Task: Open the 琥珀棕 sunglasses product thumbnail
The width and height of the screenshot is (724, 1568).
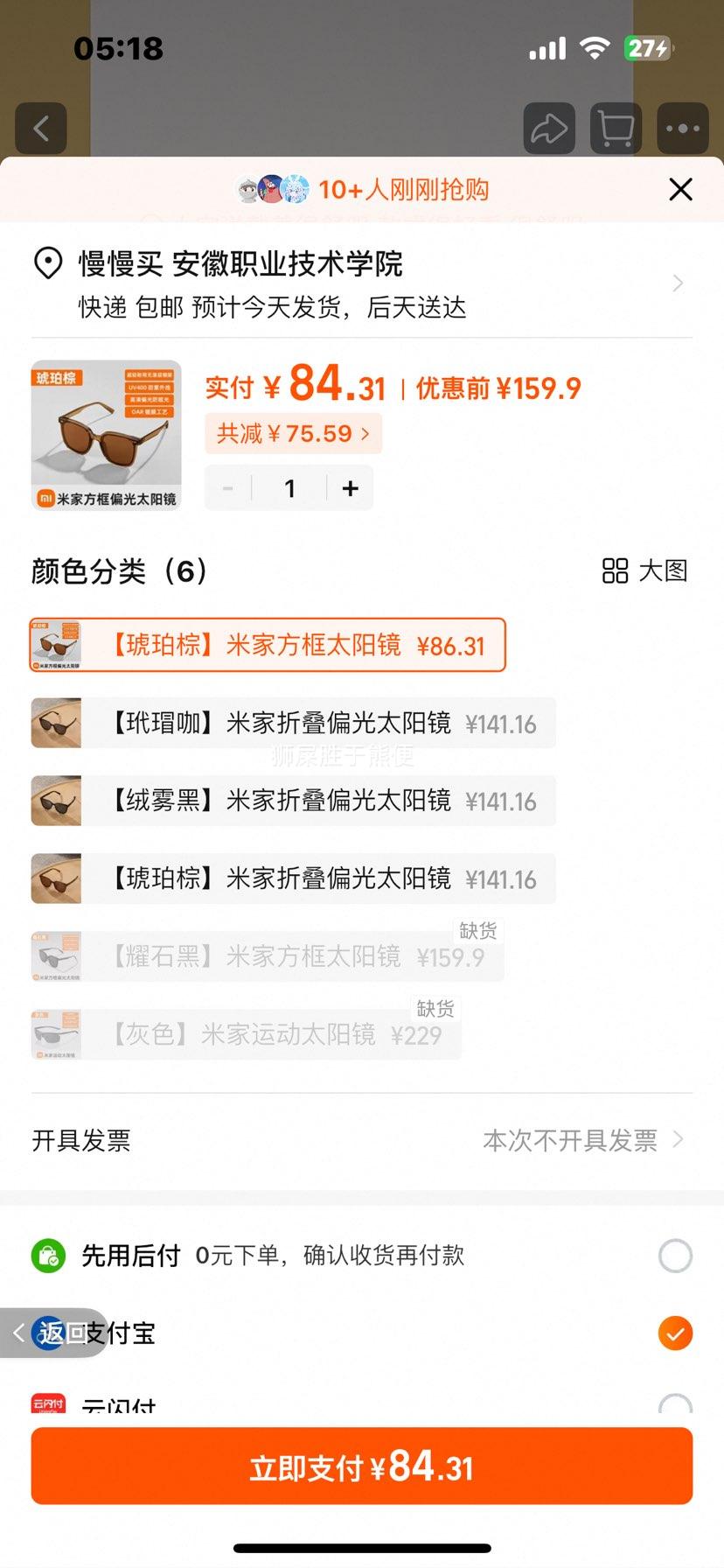Action: (x=107, y=435)
